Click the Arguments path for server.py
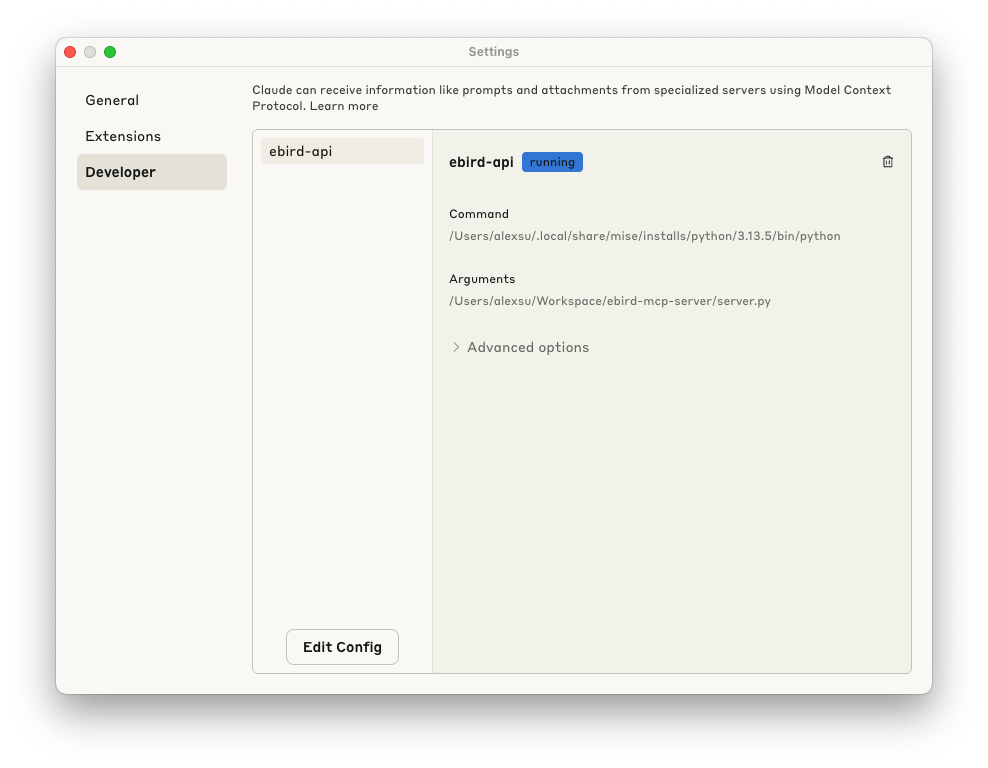 (x=610, y=300)
